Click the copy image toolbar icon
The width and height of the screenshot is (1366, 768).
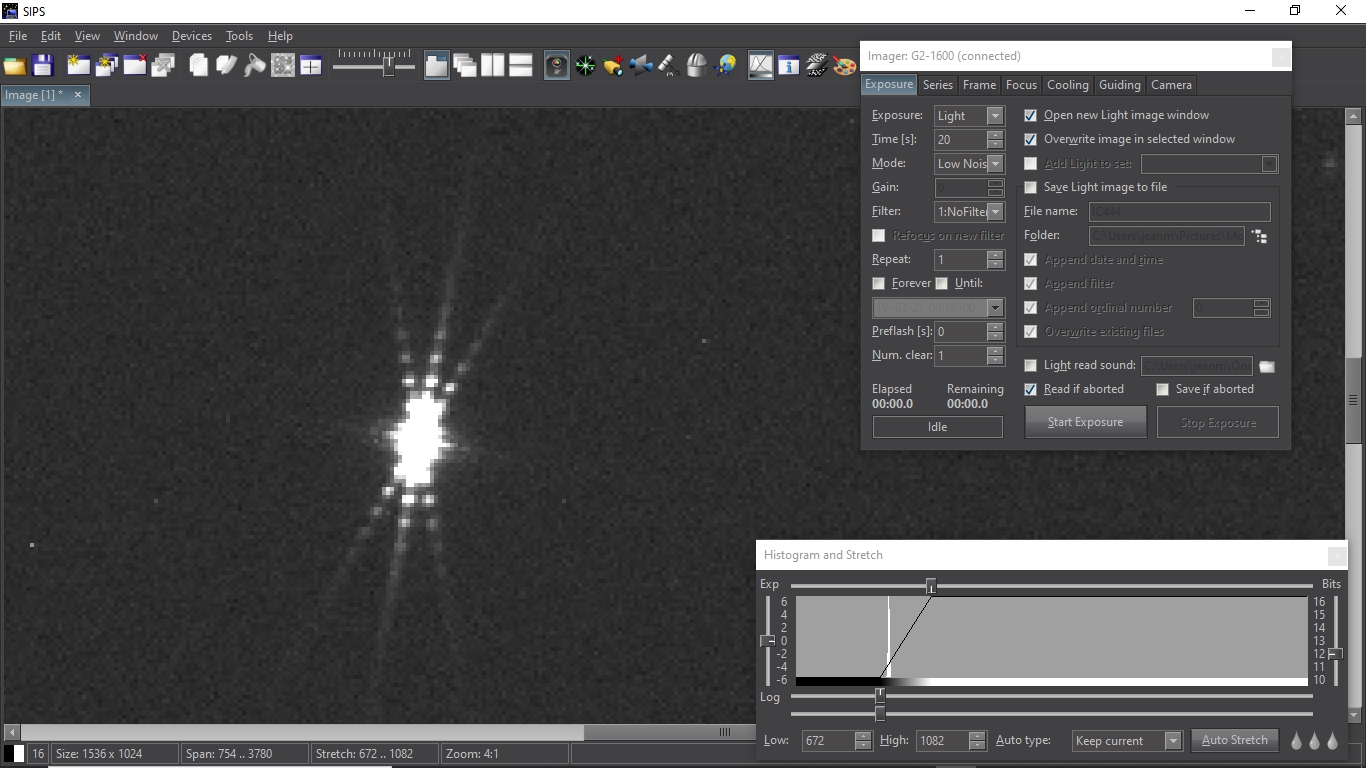199,66
